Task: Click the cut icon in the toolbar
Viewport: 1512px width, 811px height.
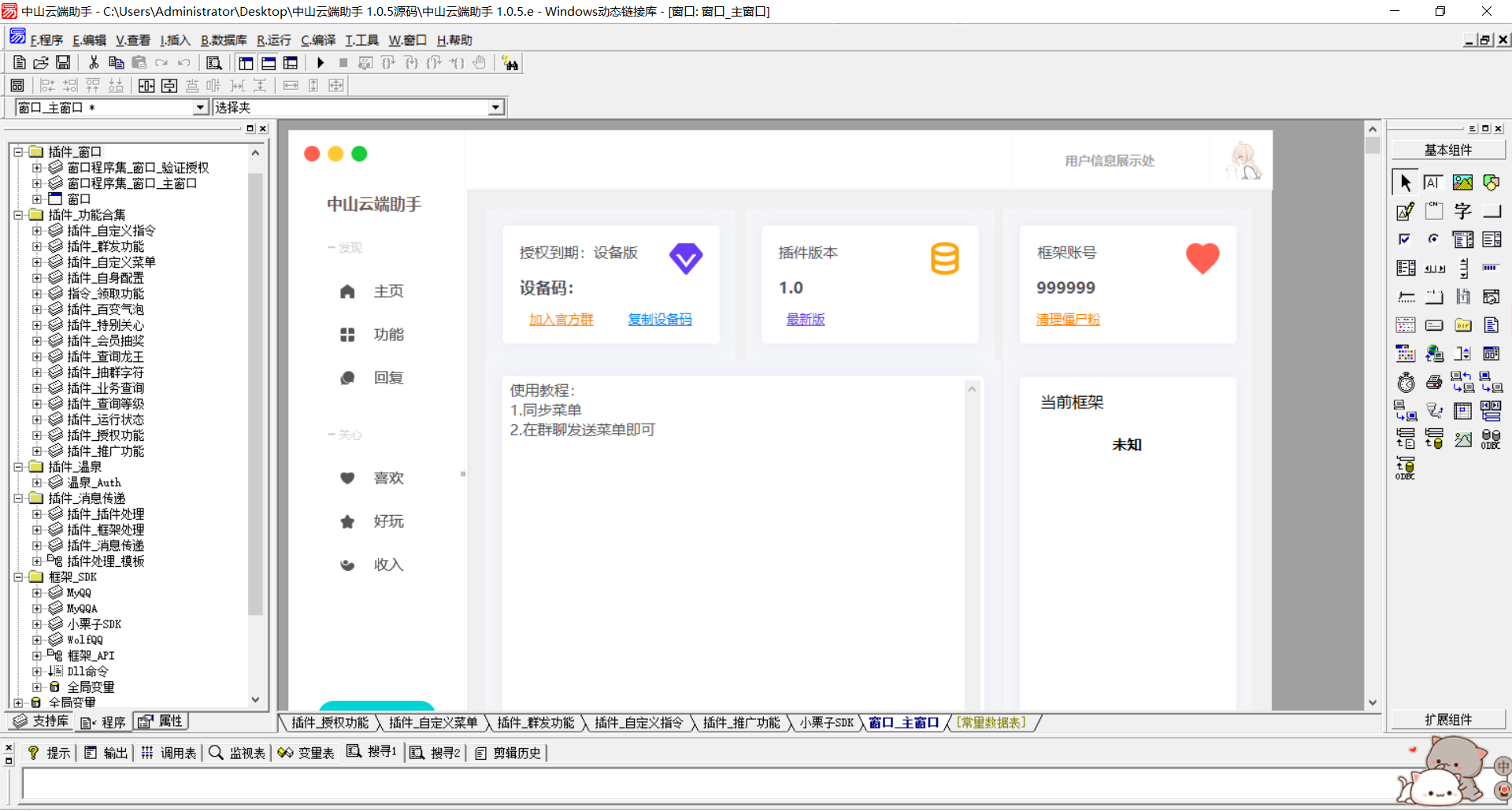Action: pos(93,63)
